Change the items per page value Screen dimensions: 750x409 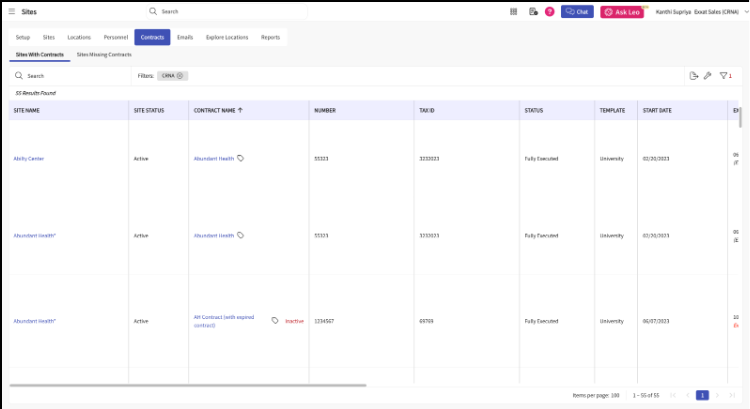point(615,396)
